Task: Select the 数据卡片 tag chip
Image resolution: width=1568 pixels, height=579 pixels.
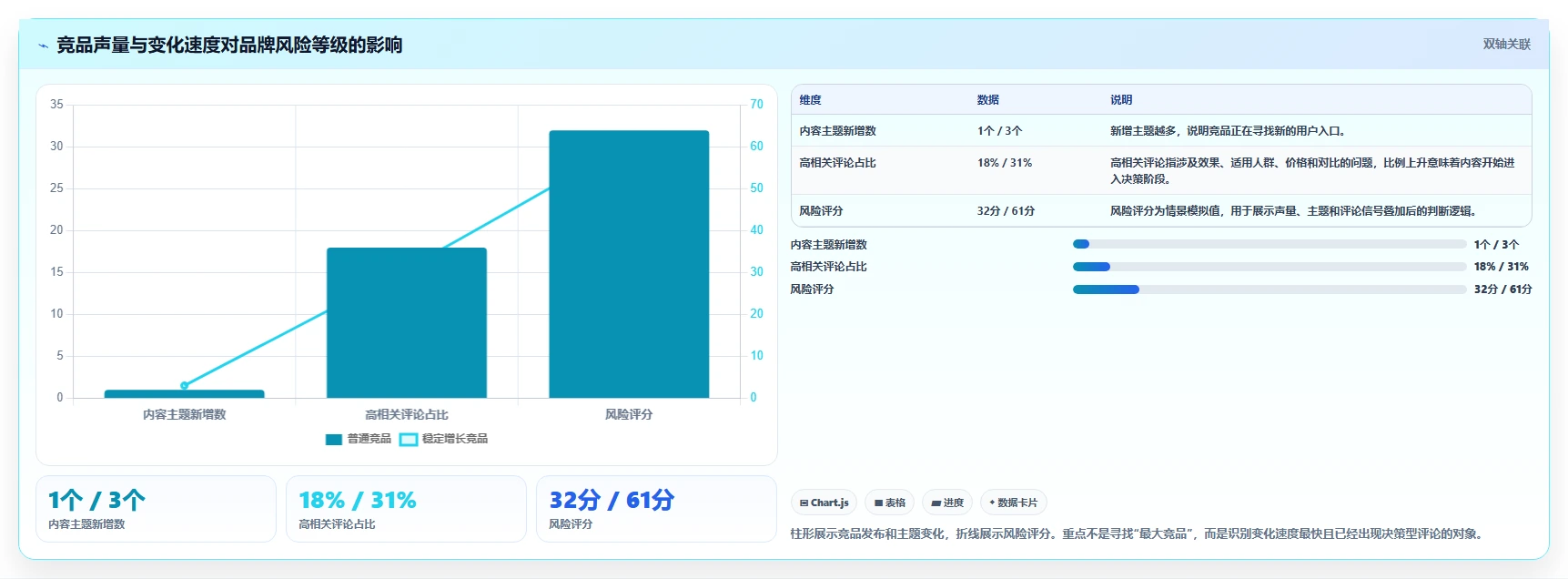Action: [x=1014, y=503]
